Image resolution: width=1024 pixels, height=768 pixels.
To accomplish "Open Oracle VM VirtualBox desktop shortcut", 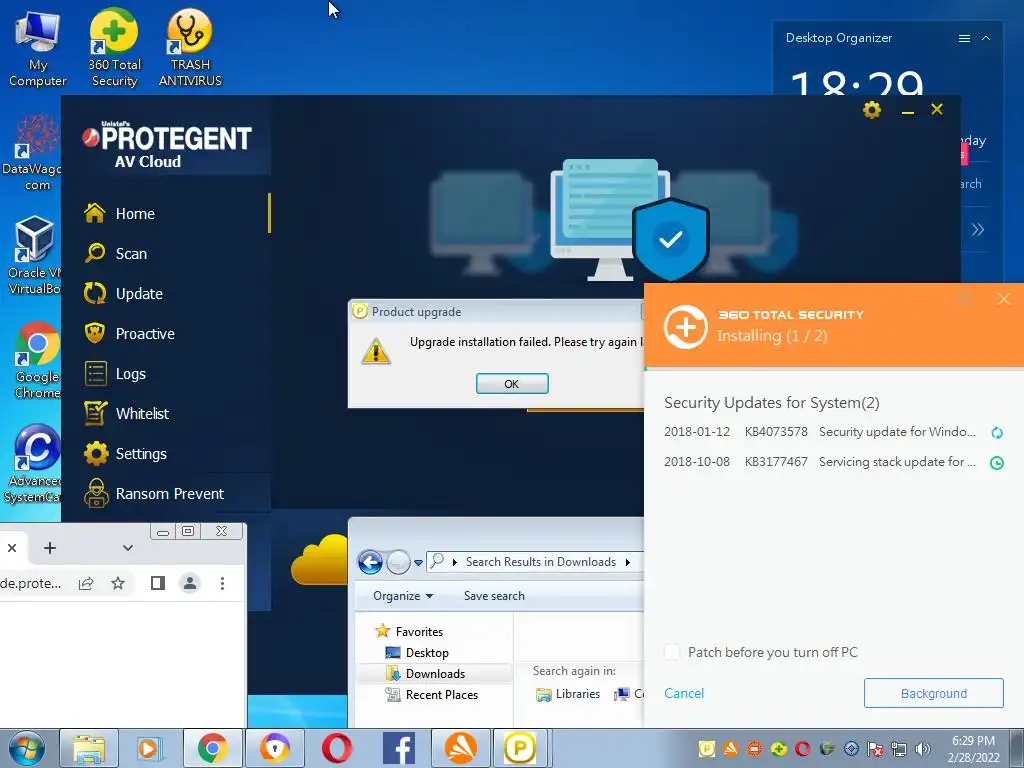I will click(x=34, y=256).
